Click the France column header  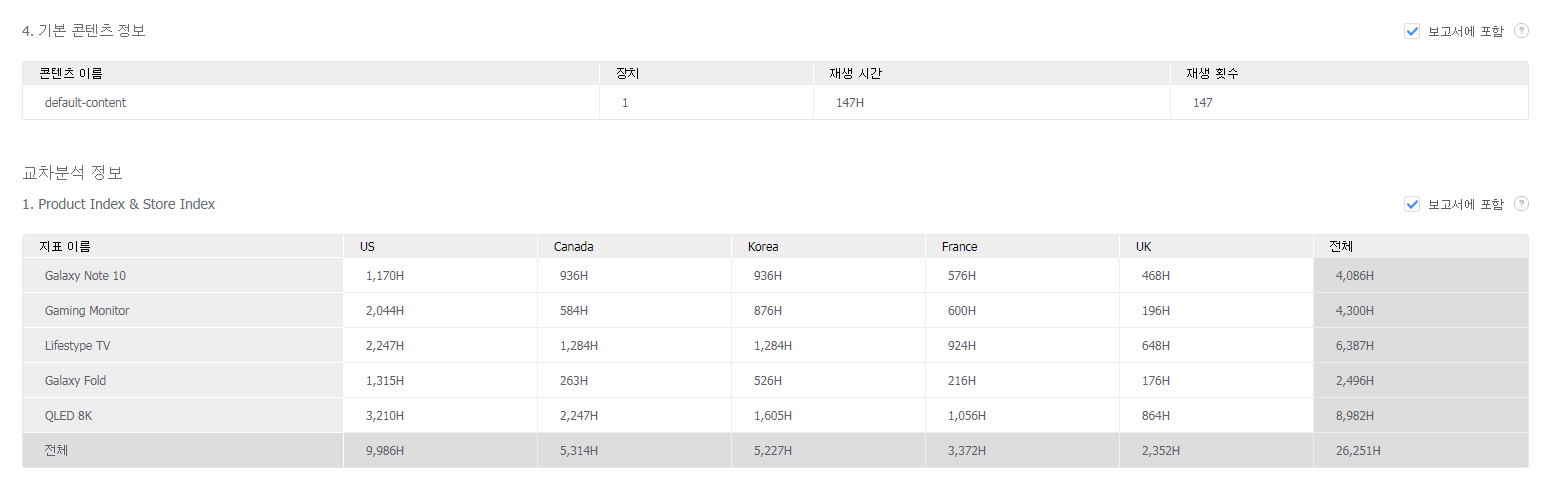point(960,247)
